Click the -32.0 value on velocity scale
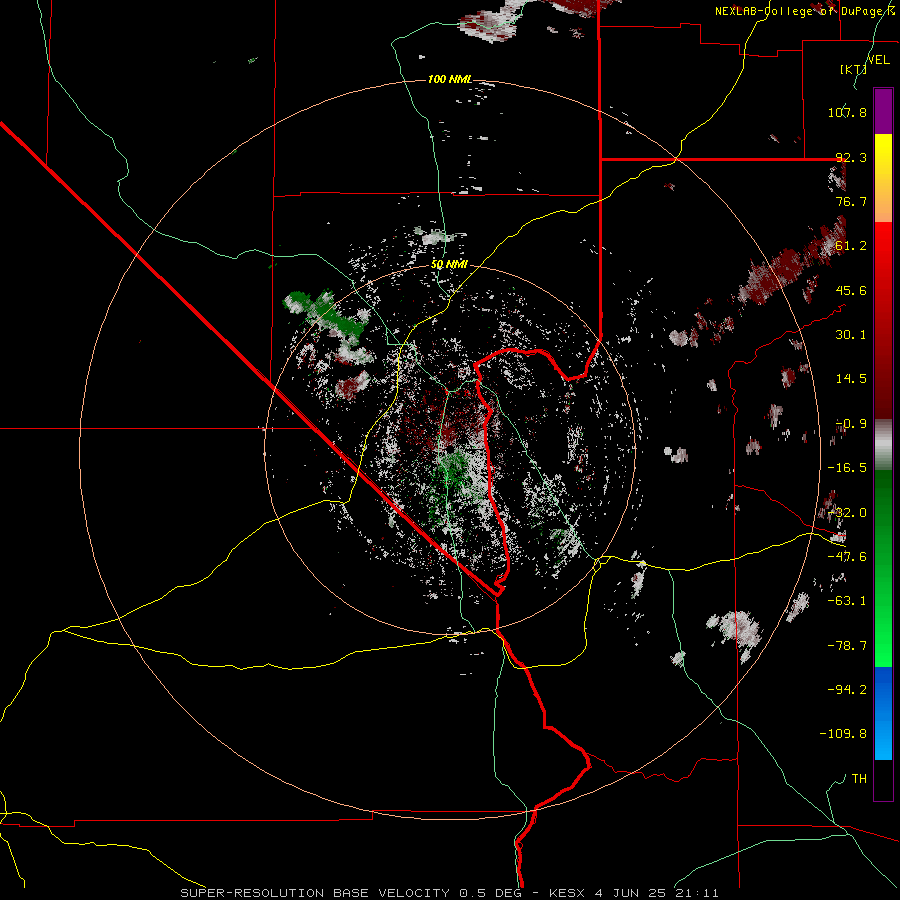The width and height of the screenshot is (900, 900). (x=847, y=513)
